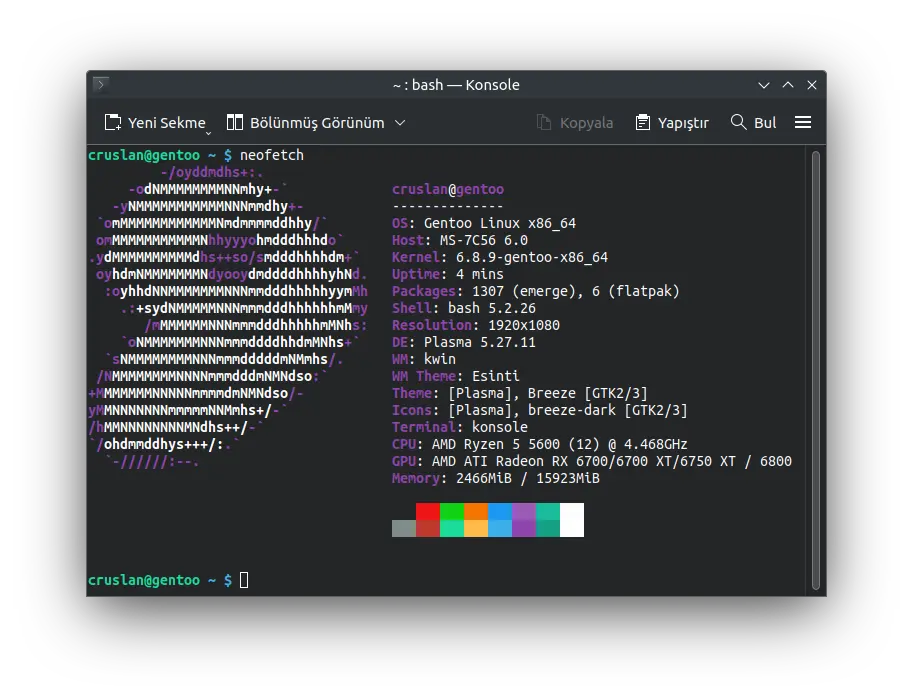Minimize the Konsole window
The image size is (913, 699).
pyautogui.click(x=764, y=85)
